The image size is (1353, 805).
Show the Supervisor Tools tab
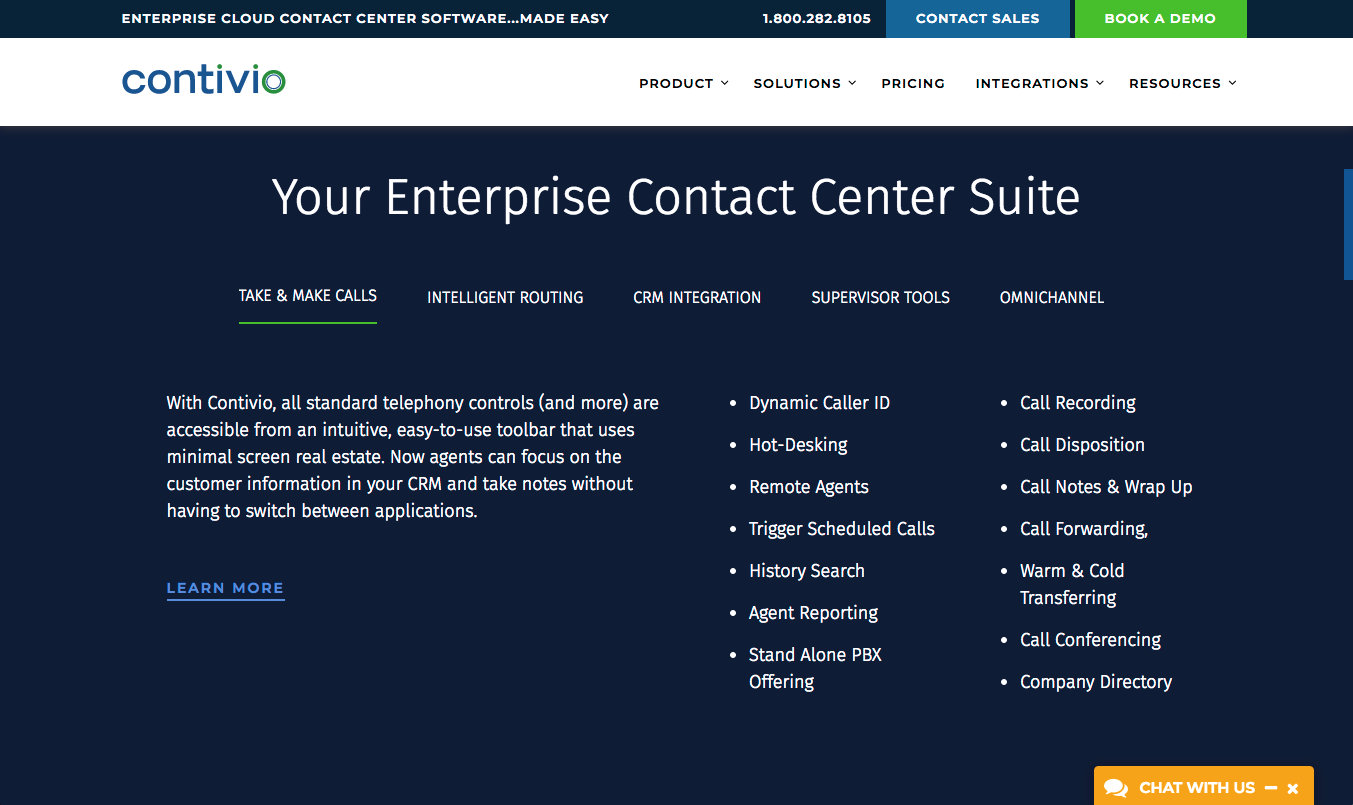tap(880, 298)
